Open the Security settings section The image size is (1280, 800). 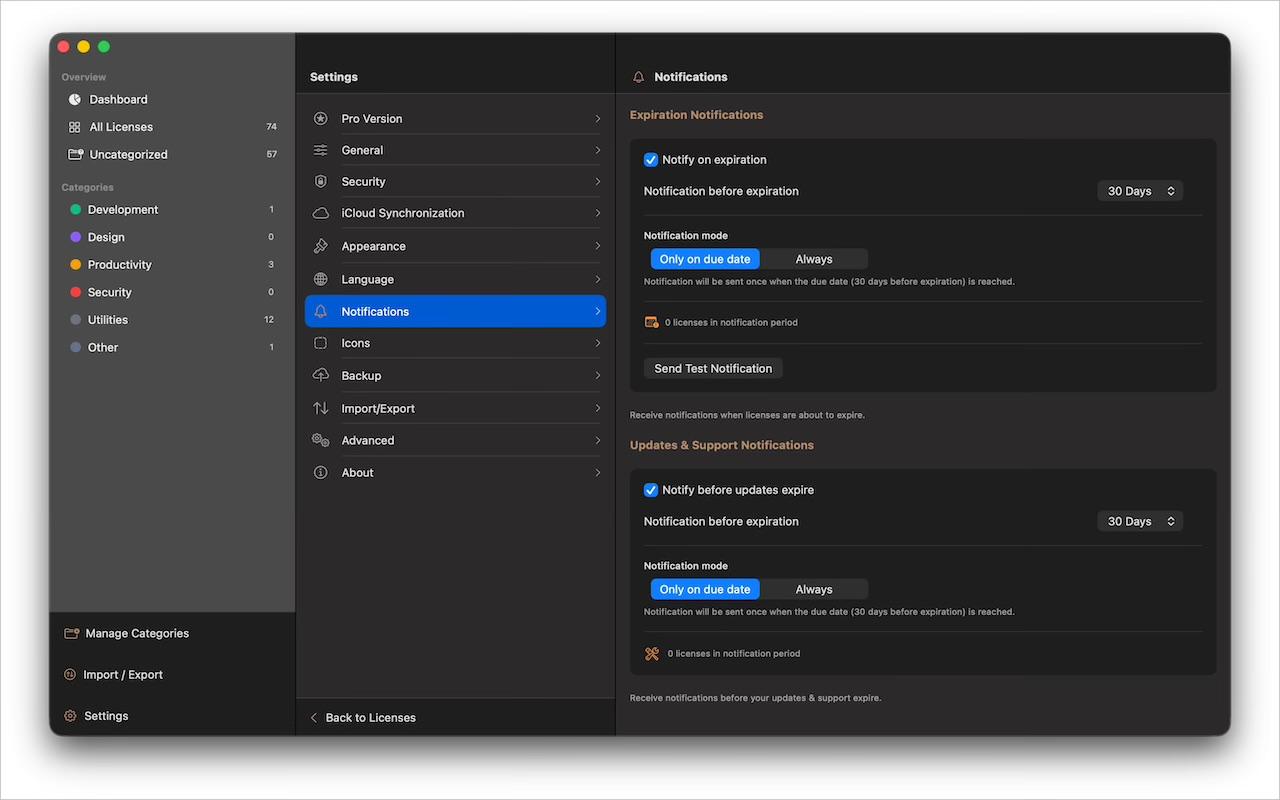[455, 182]
